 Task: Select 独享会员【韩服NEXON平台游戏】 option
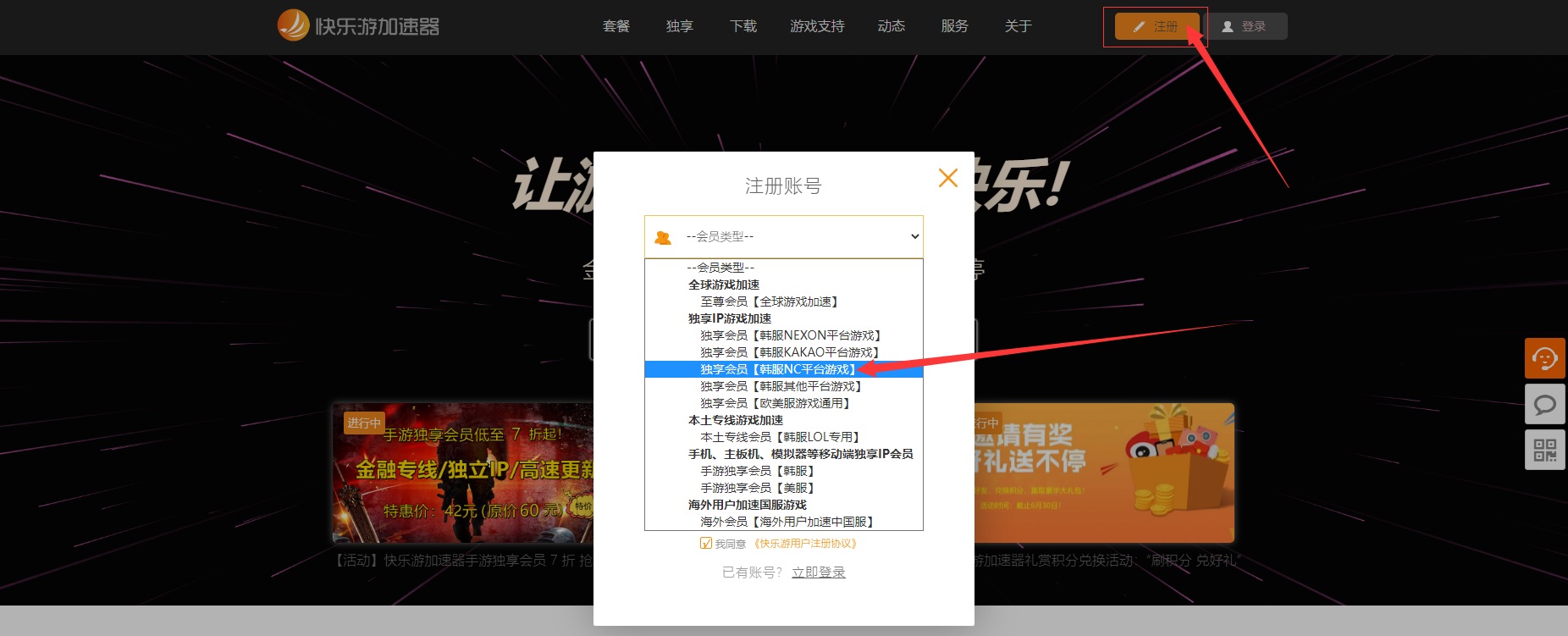click(784, 335)
